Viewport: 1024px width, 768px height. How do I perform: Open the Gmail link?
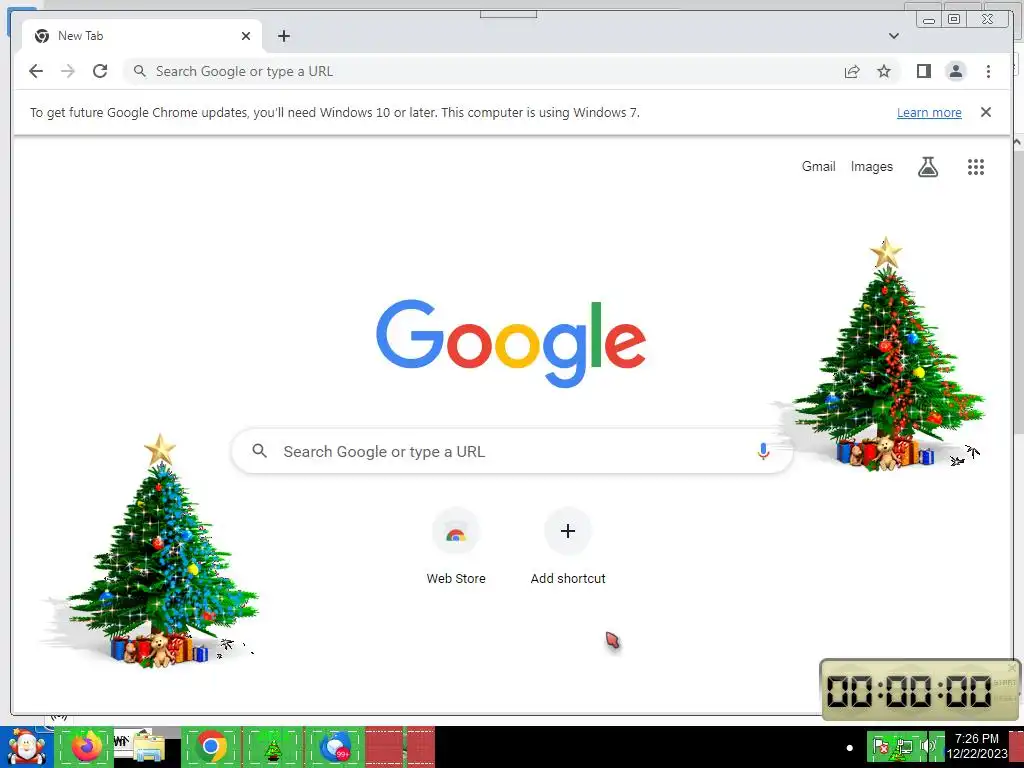tap(818, 167)
